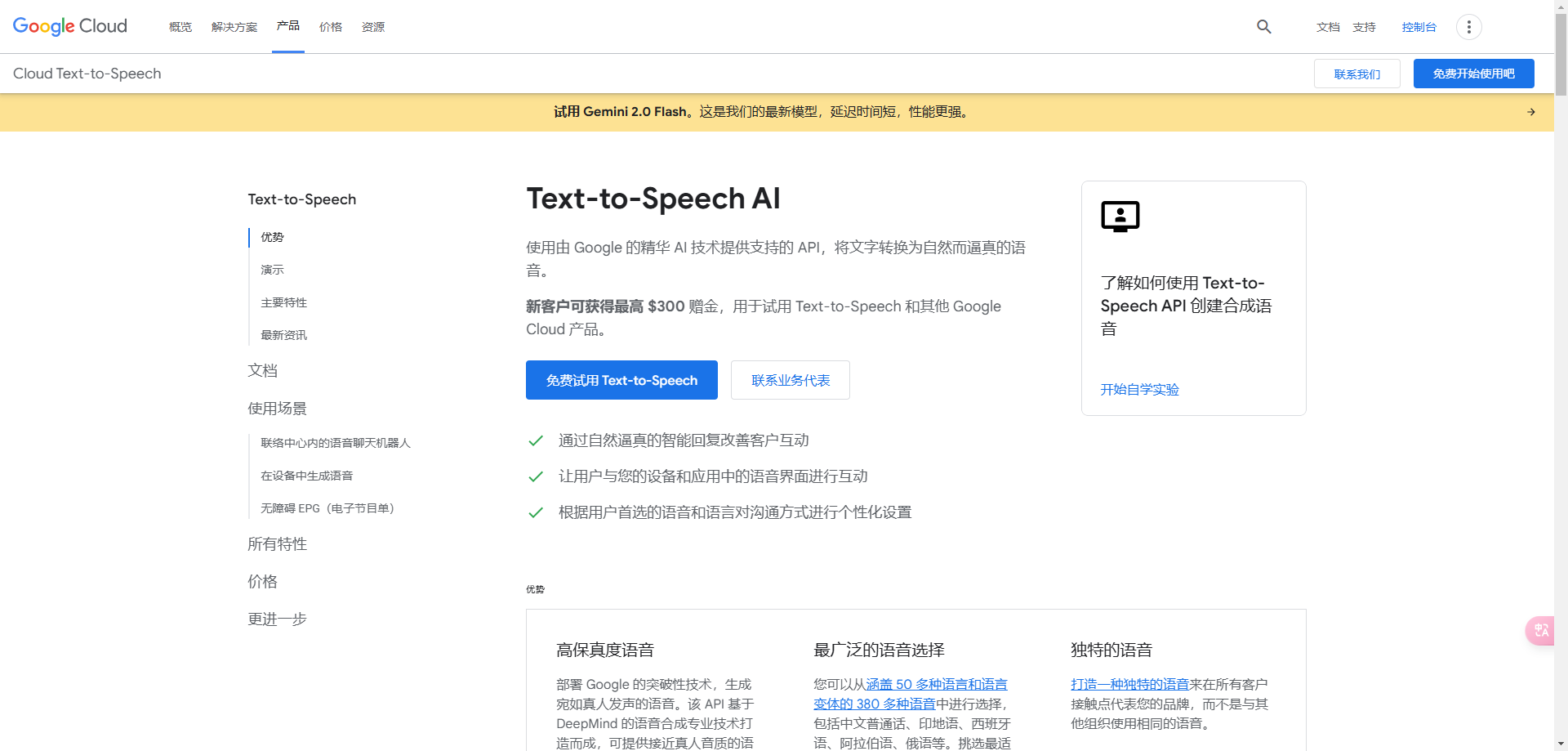1568x751 pixels.
Task: Open 打造一种独特的语音 link
Action: pos(1129,684)
